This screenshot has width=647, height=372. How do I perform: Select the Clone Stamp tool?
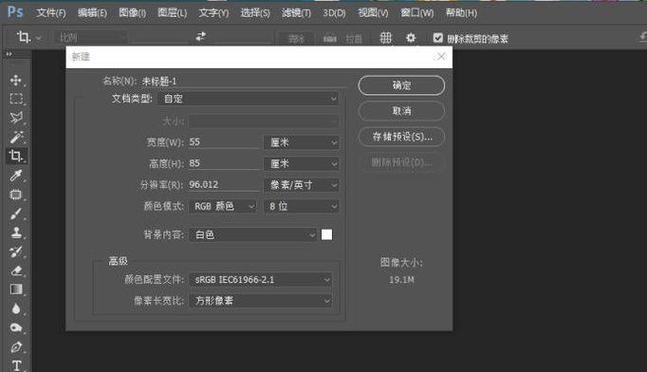point(16,233)
